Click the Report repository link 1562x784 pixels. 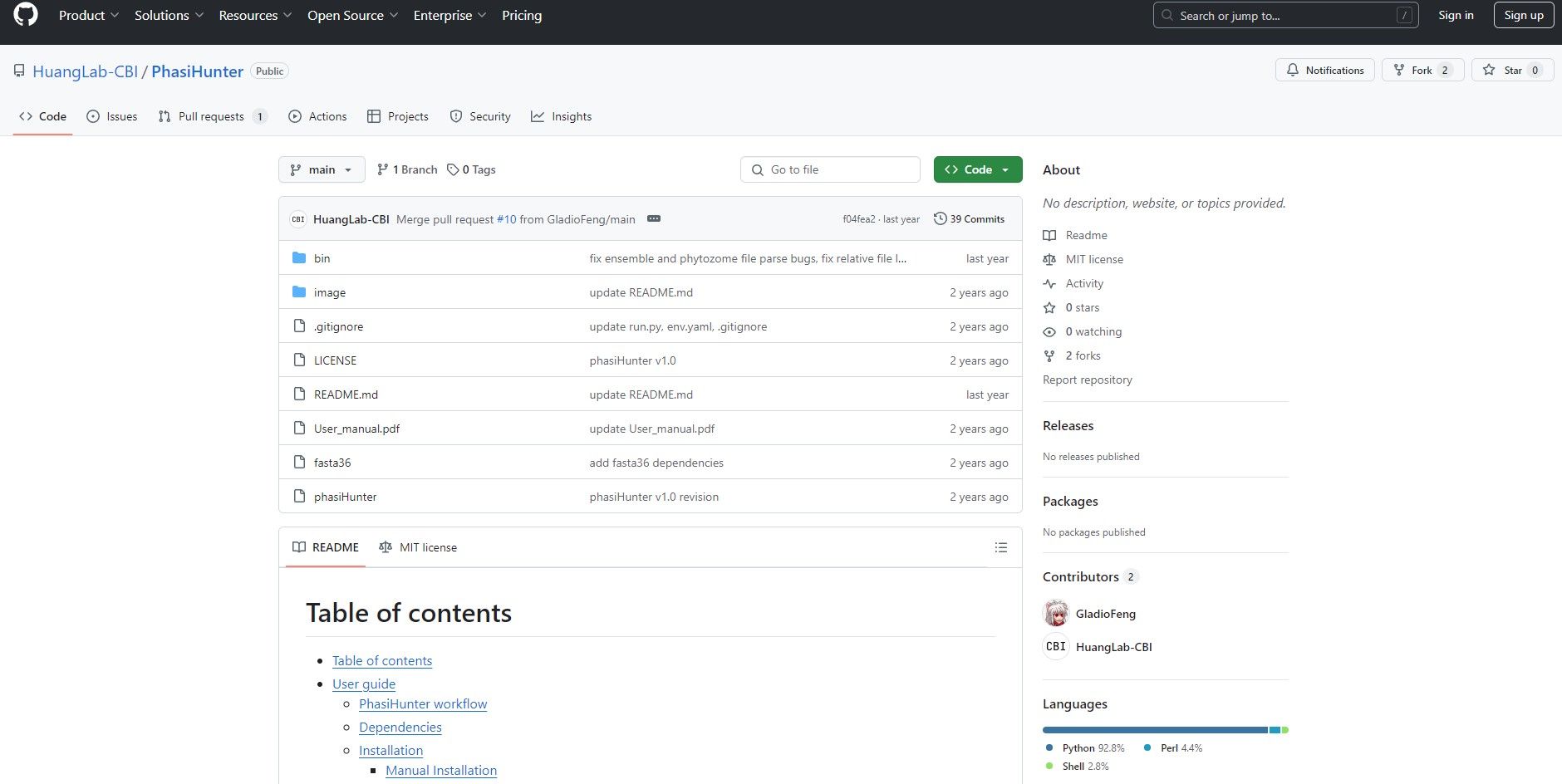point(1088,380)
